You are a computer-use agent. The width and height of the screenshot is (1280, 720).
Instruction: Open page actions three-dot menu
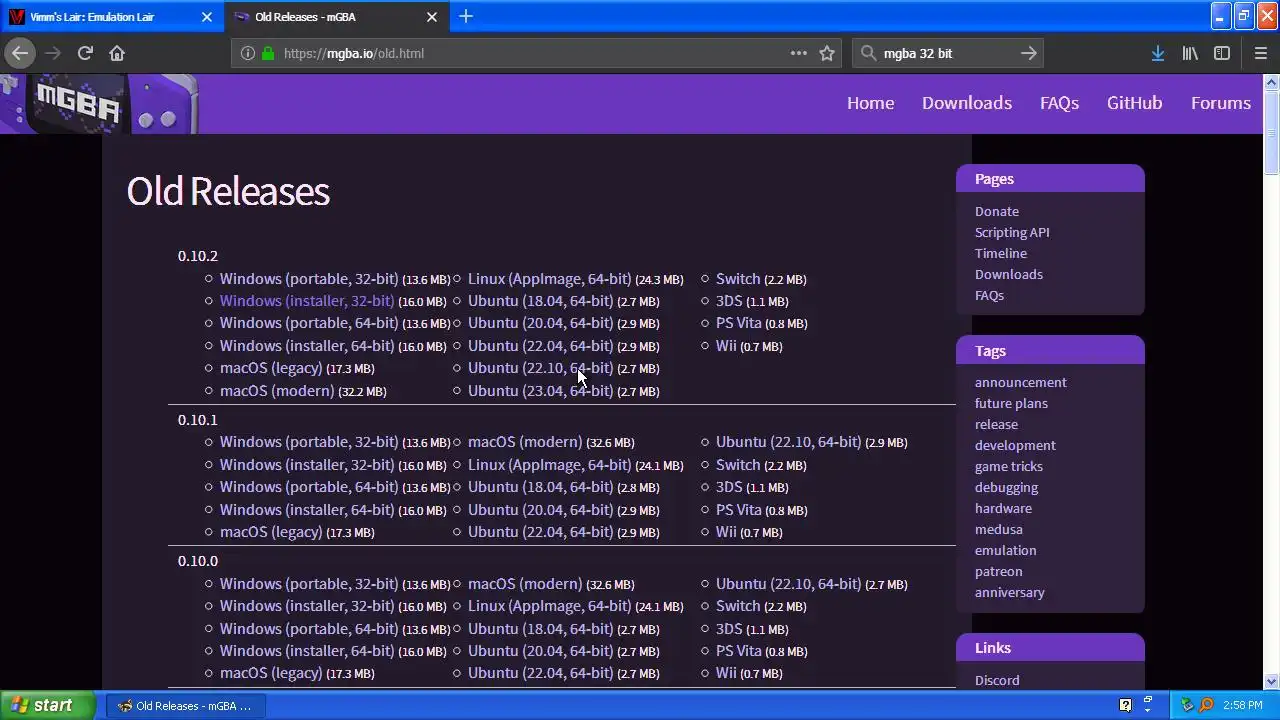click(x=798, y=53)
